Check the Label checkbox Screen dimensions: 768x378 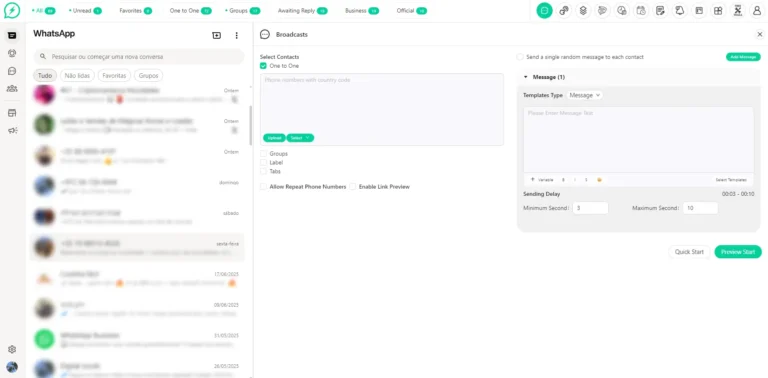264,163
